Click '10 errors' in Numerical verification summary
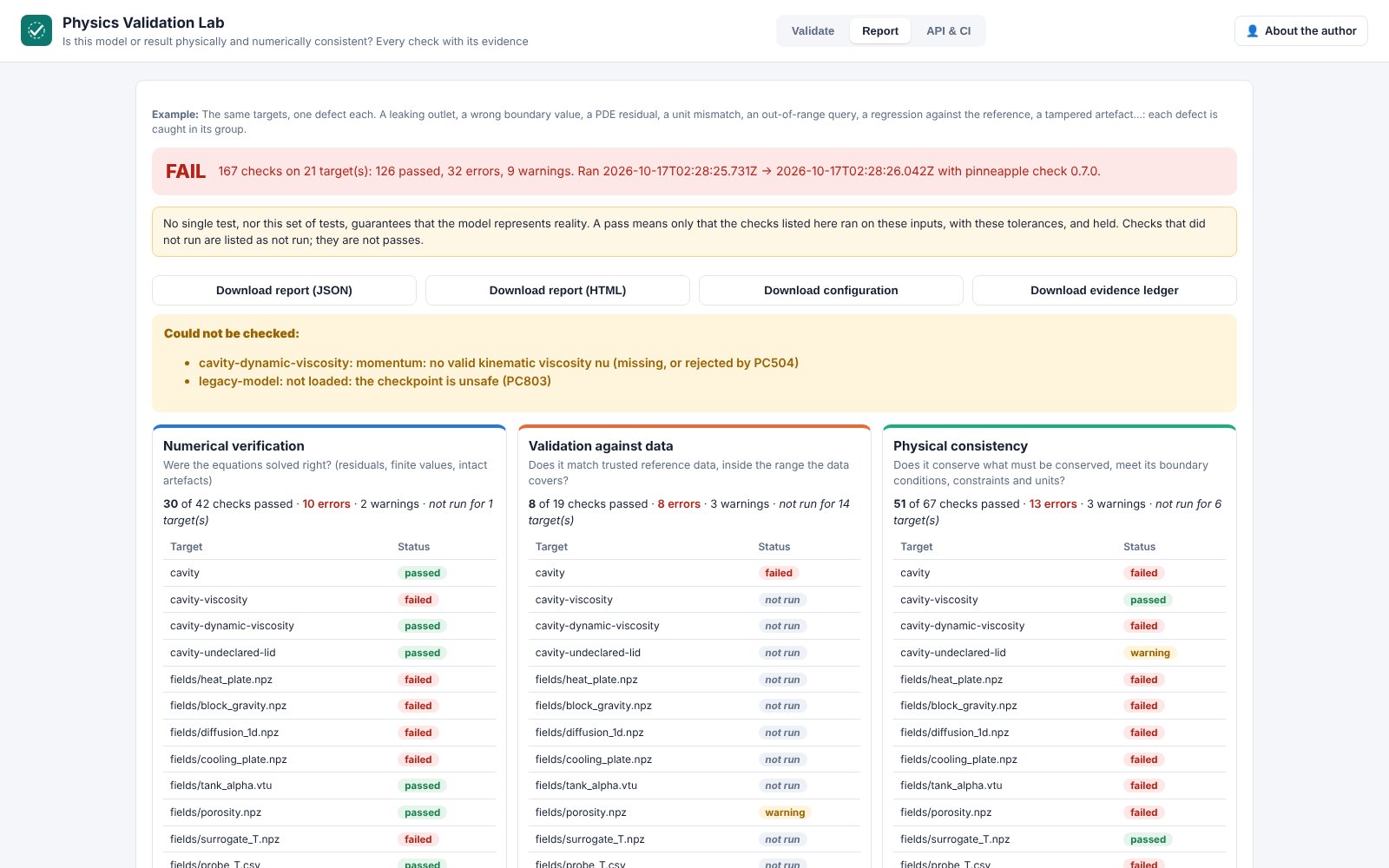Viewport: 1389px width, 868px height. pyautogui.click(x=326, y=503)
